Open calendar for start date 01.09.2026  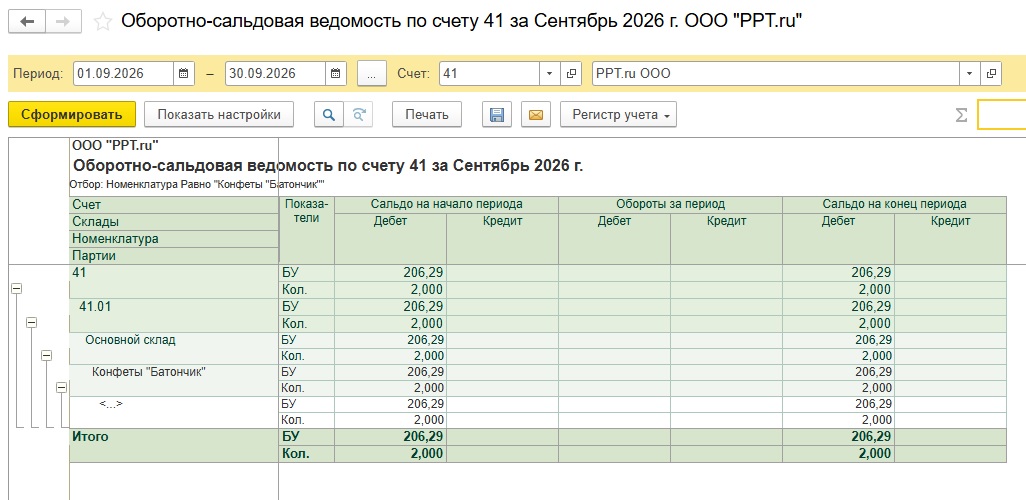click(184, 73)
